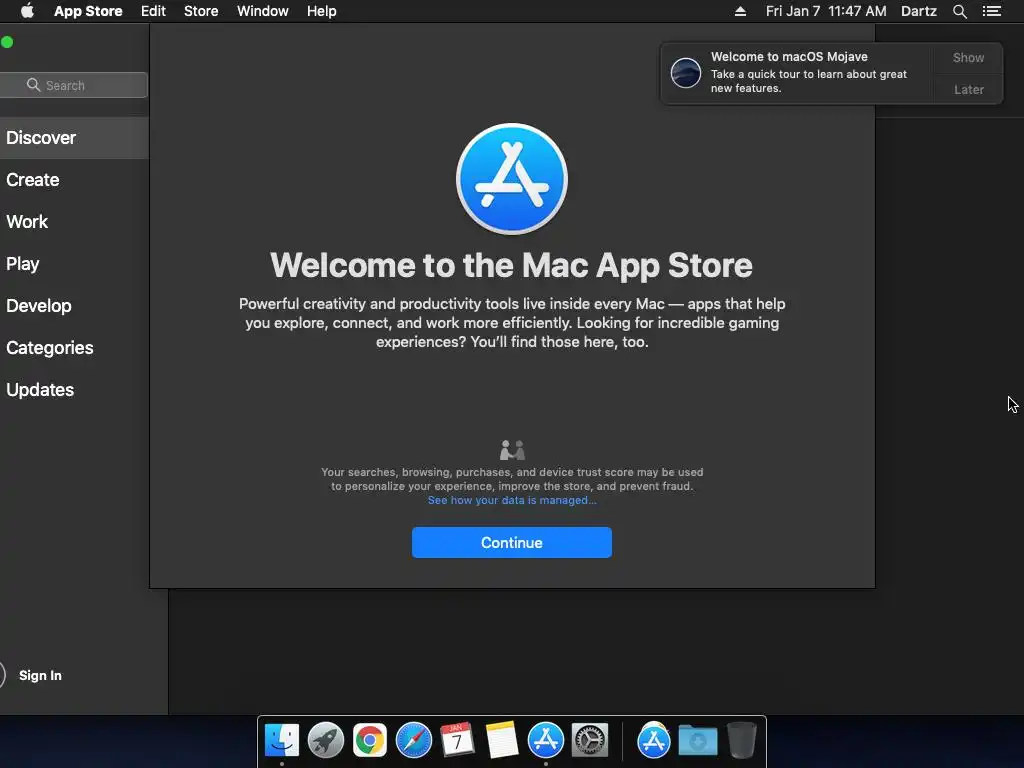Viewport: 1024px width, 768px height.
Task: Click the Apple menu logo
Action: [x=27, y=11]
